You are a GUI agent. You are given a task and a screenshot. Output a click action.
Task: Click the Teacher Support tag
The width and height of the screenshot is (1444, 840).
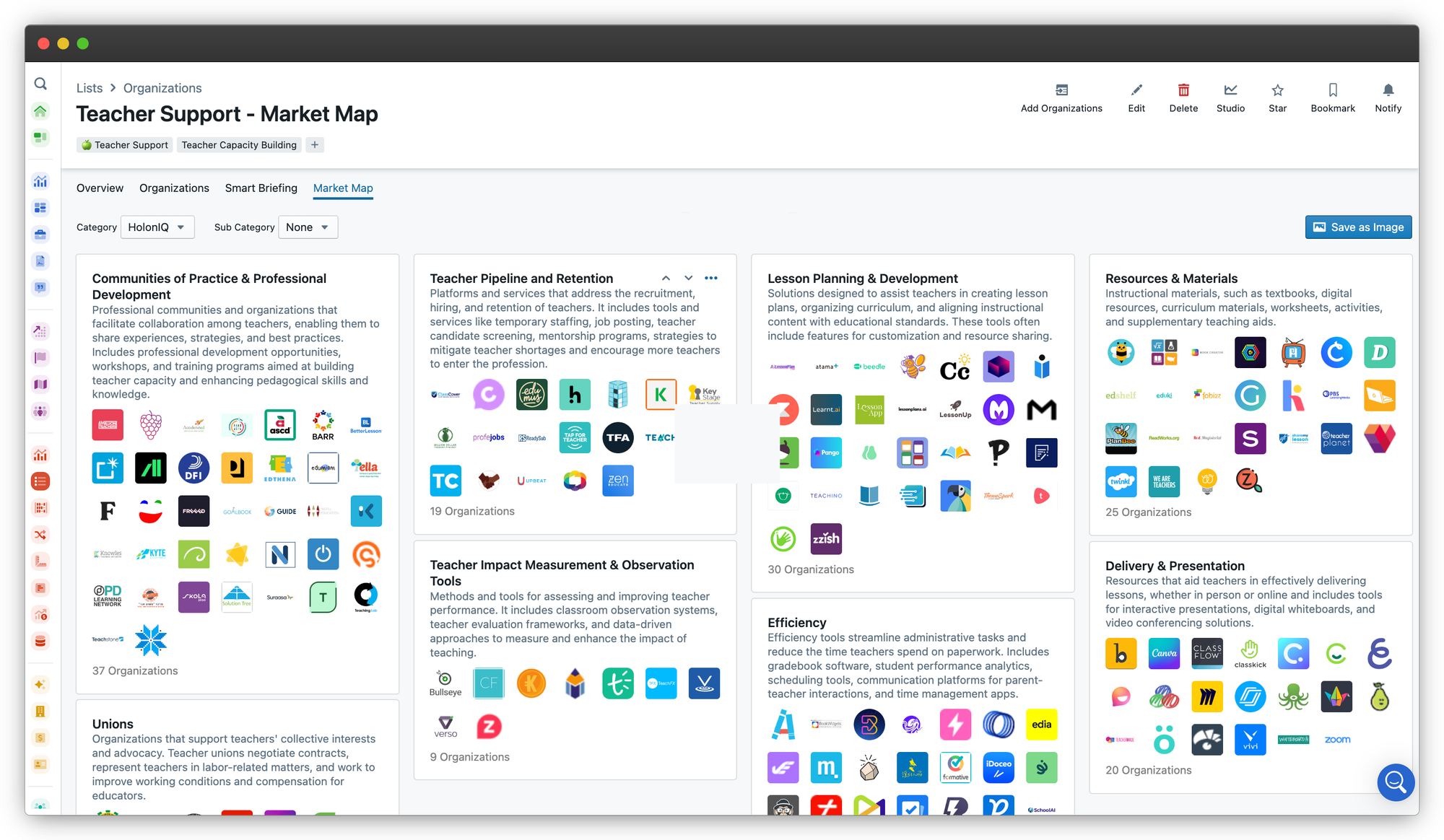pyautogui.click(x=125, y=145)
